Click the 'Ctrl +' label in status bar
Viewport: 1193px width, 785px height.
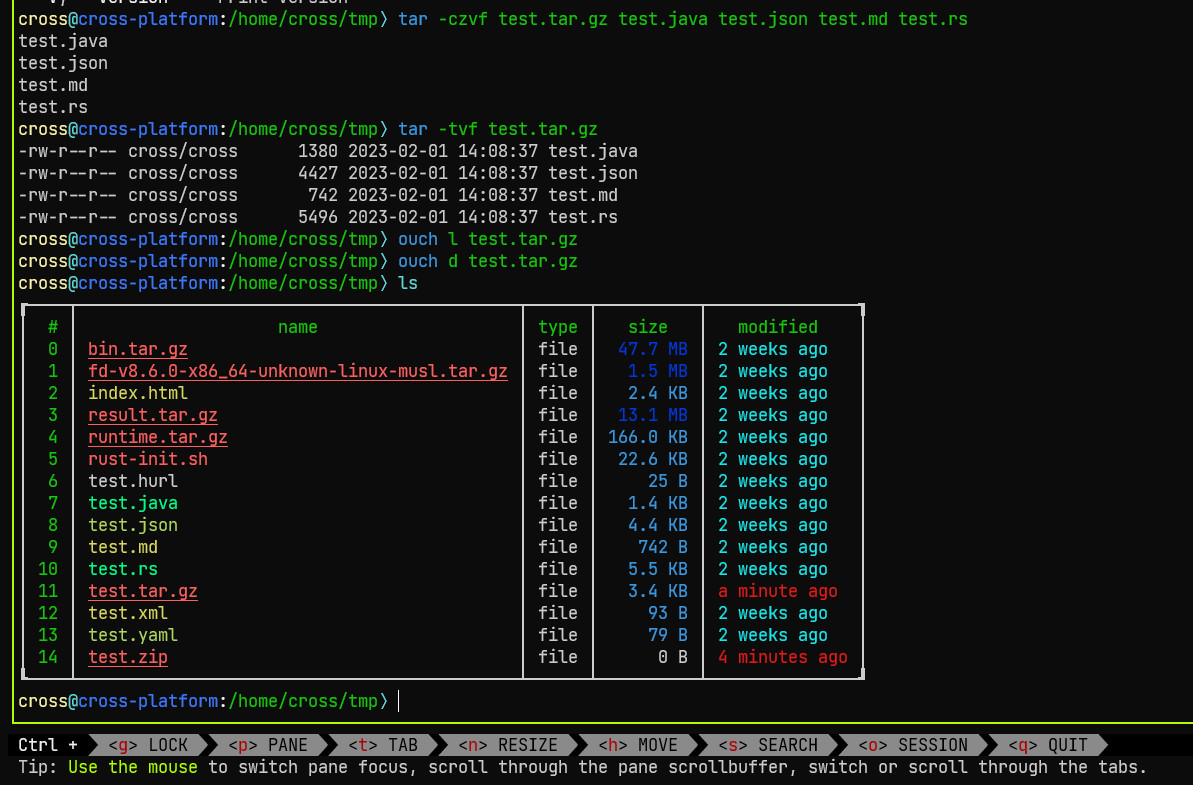48,745
